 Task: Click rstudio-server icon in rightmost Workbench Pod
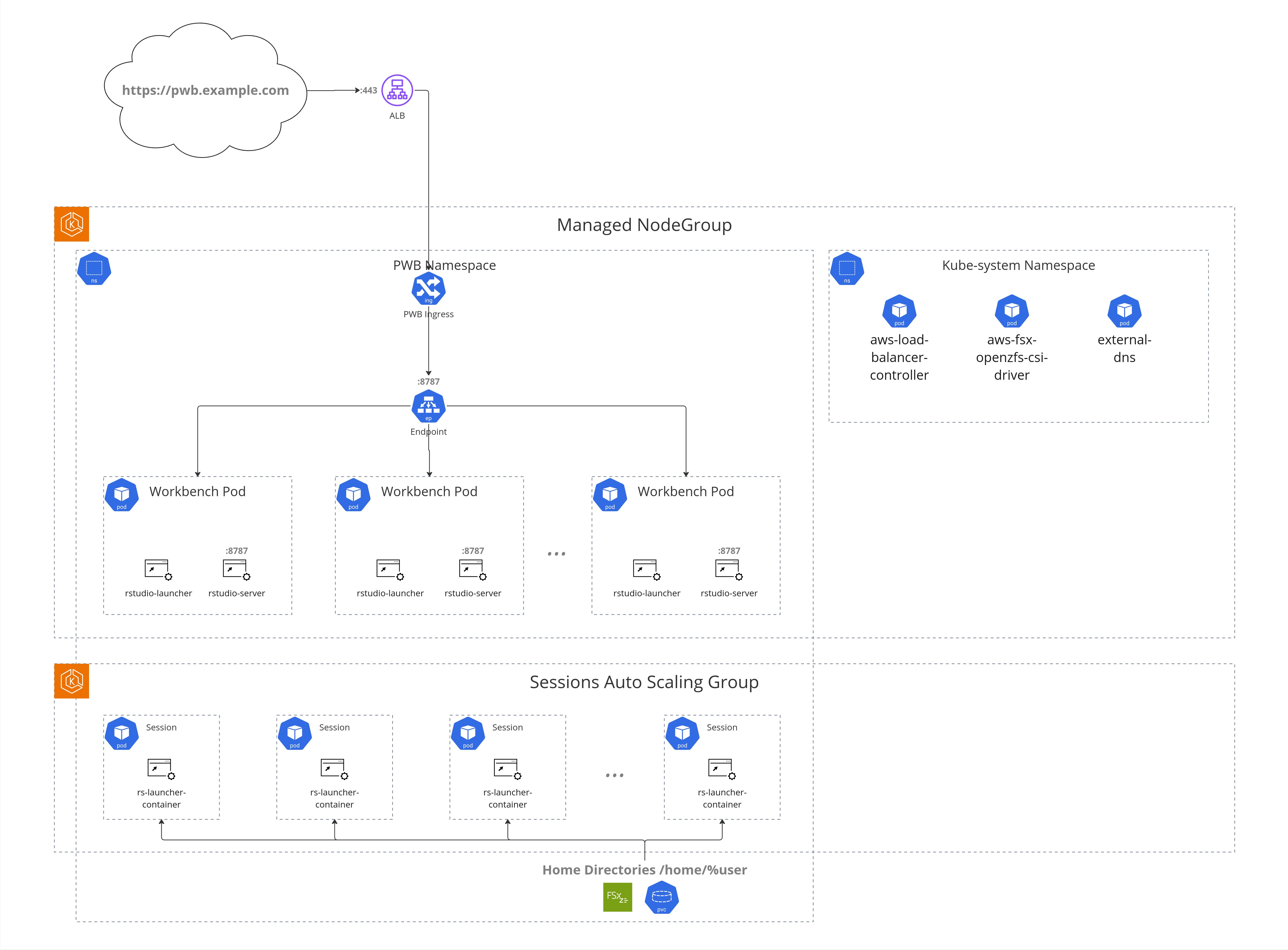(728, 569)
